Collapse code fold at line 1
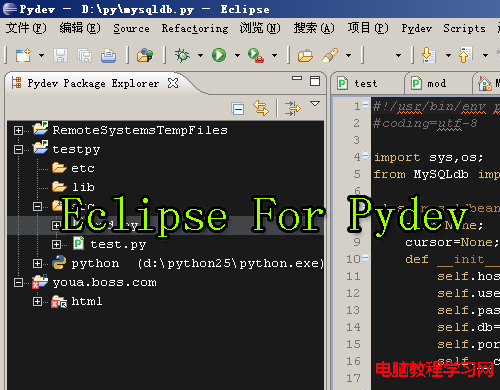500x390 pixels. 366,104
